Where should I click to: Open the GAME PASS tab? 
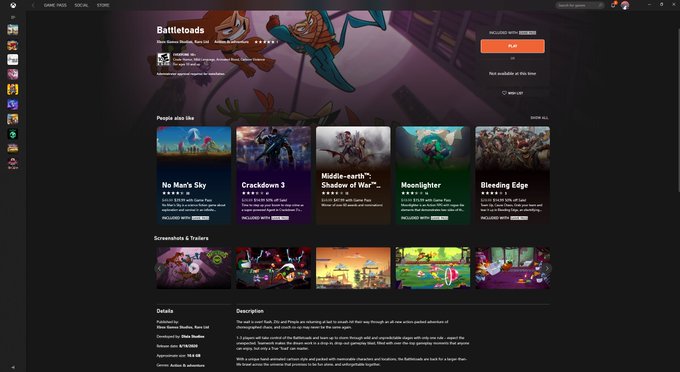[x=55, y=5]
